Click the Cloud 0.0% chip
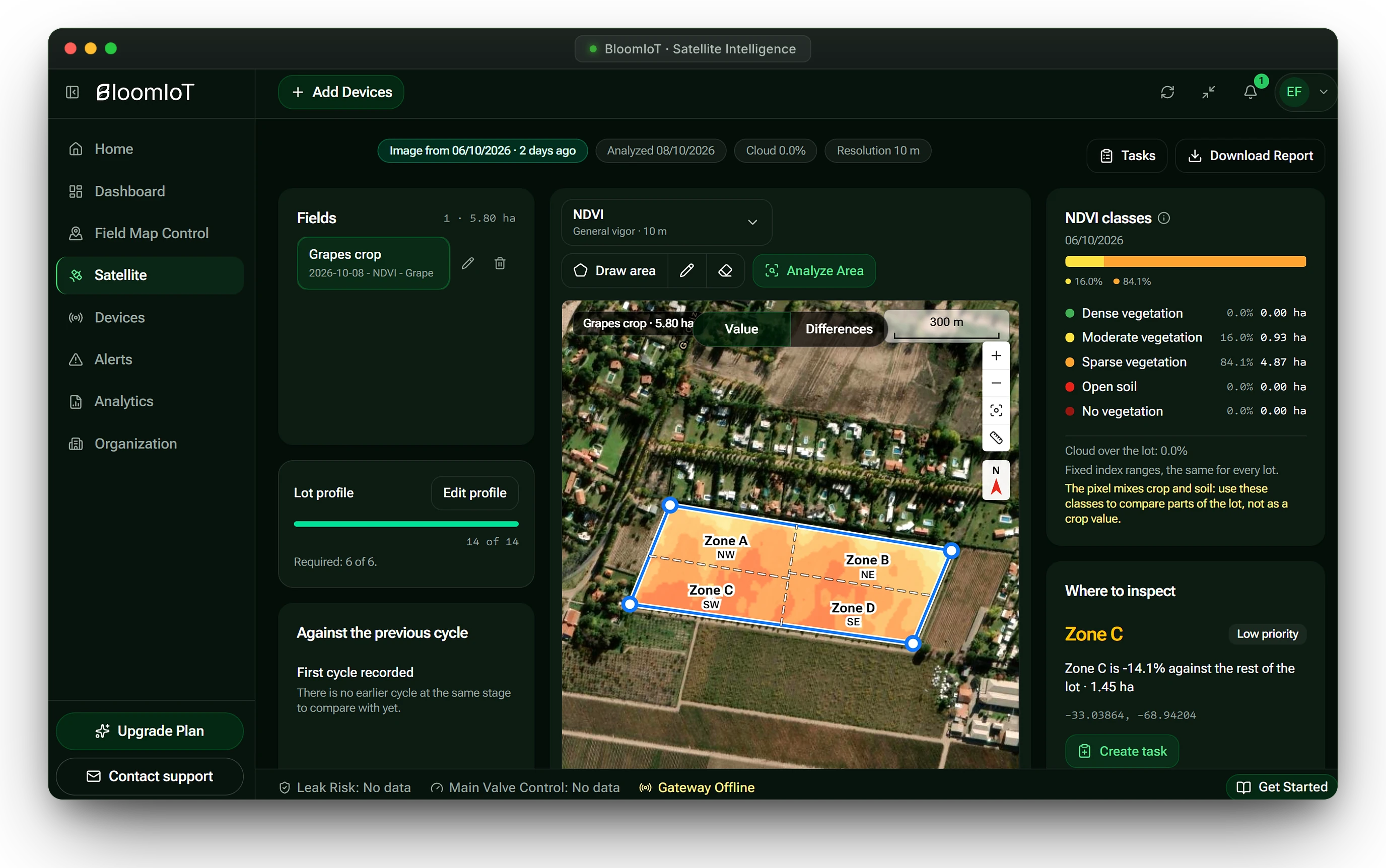The width and height of the screenshot is (1386, 868). [x=775, y=151]
